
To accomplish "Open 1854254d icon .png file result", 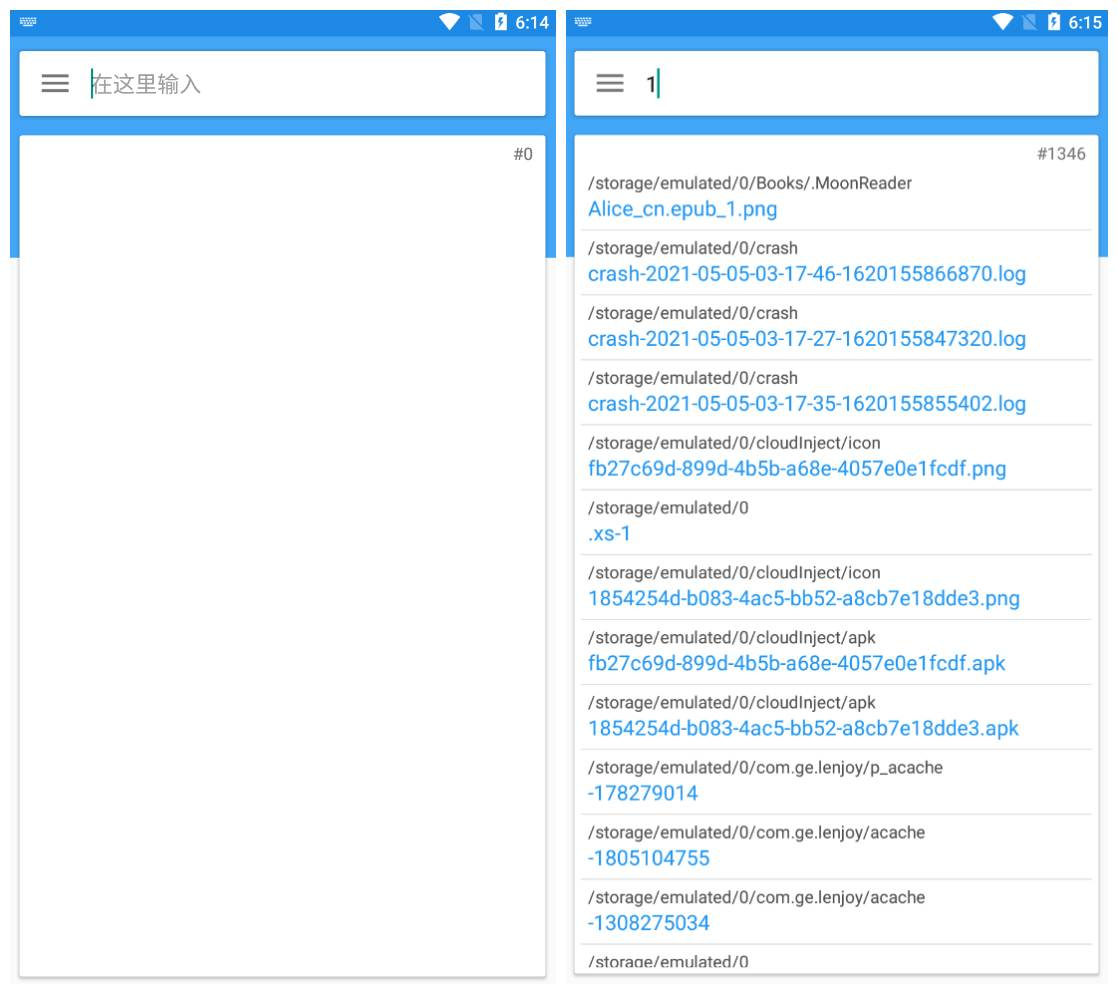I will coord(803,599).
